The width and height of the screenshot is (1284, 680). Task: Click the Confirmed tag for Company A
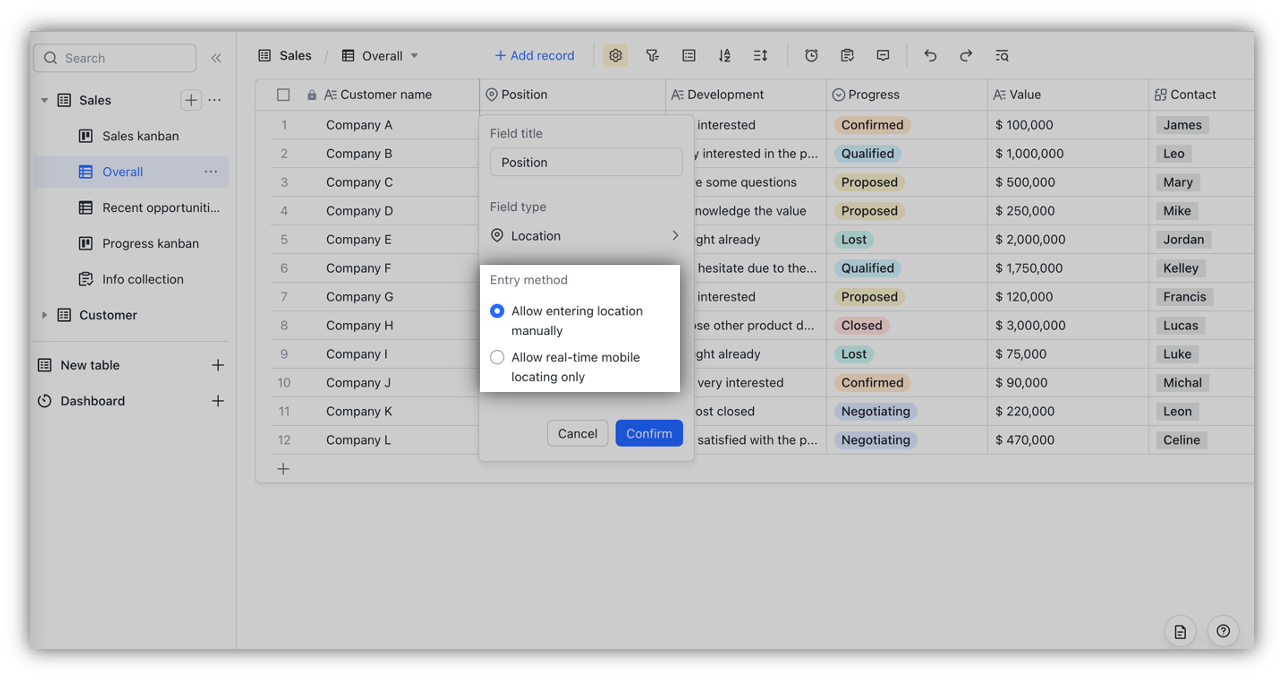point(872,125)
